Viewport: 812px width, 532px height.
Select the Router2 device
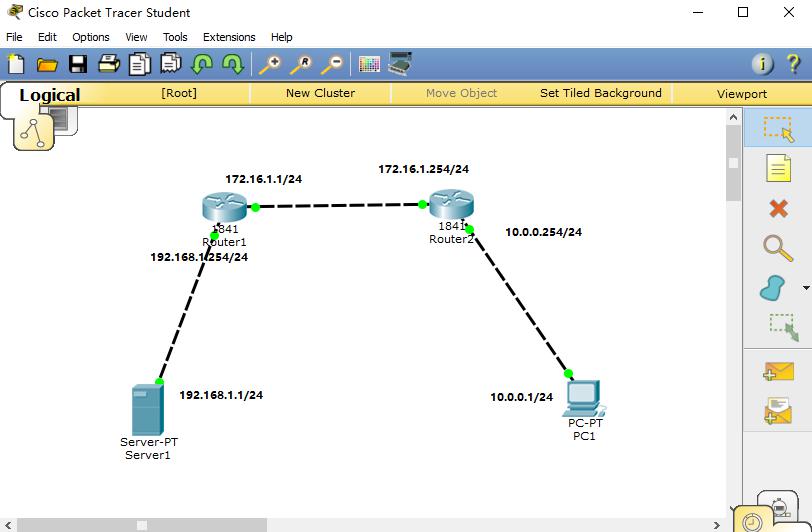[x=451, y=204]
